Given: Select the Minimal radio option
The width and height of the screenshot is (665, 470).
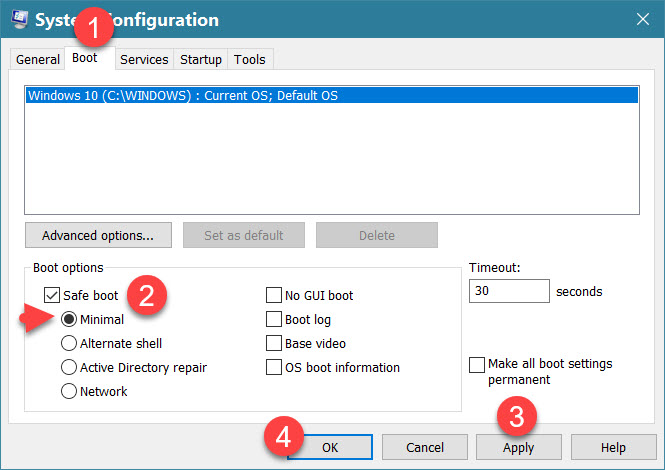Looking at the screenshot, I should click(69, 320).
